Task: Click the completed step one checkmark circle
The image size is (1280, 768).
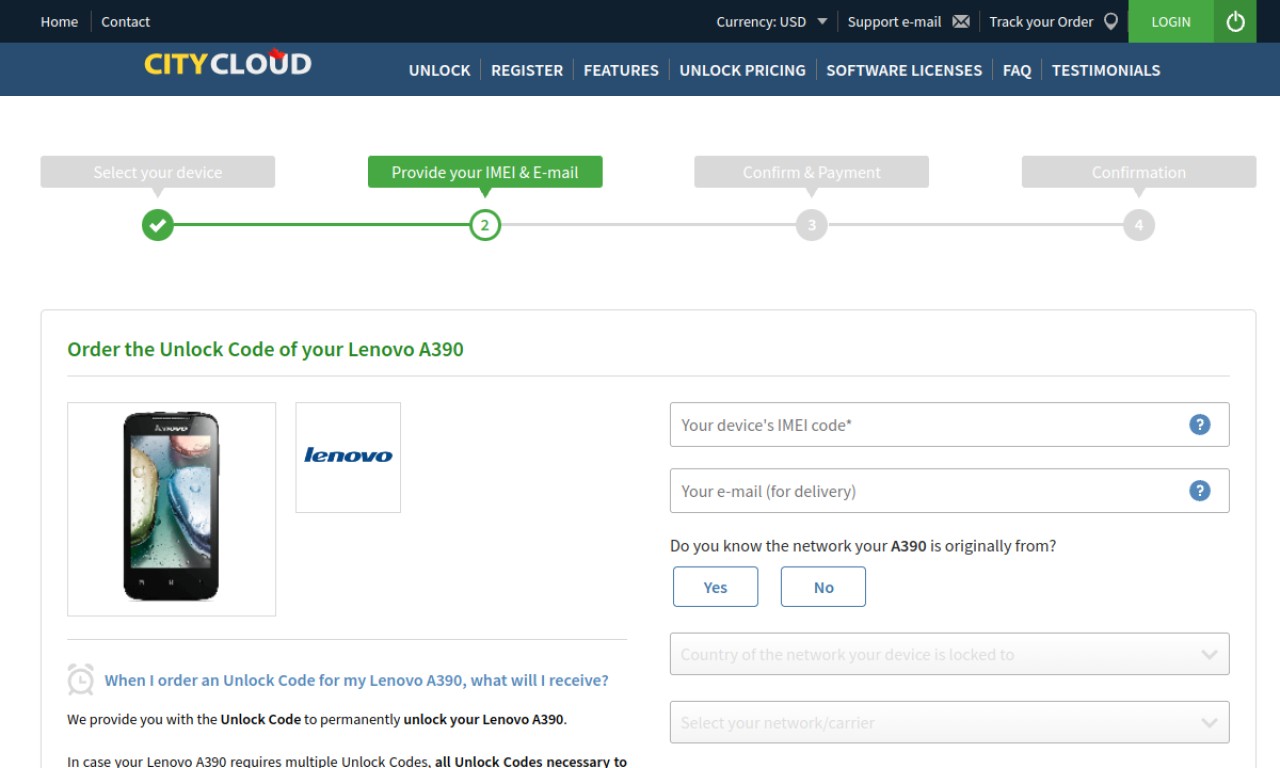Action: click(157, 225)
